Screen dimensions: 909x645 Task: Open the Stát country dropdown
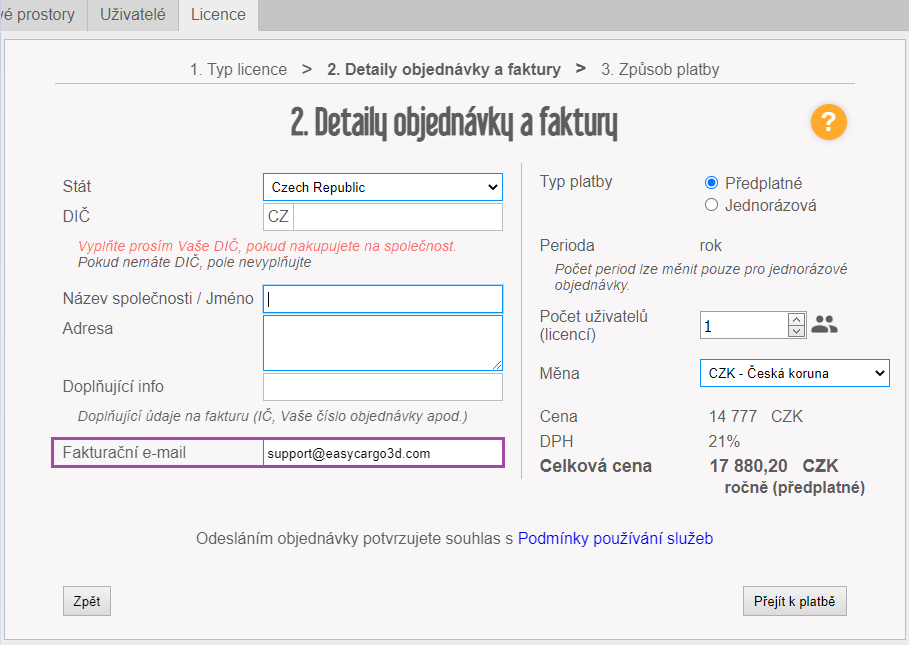[x=383, y=187]
